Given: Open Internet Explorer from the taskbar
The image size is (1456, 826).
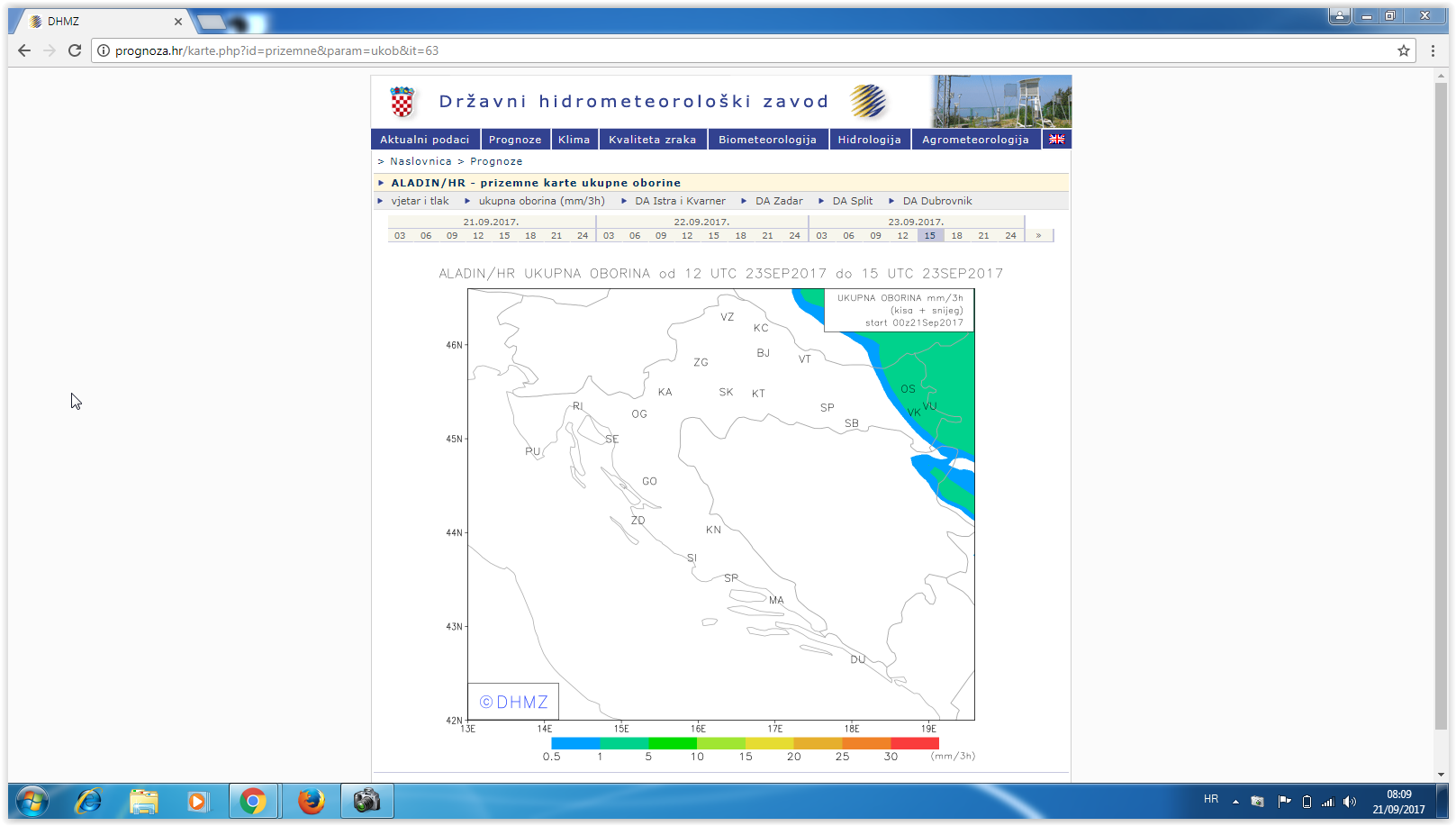Looking at the screenshot, I should [88, 801].
